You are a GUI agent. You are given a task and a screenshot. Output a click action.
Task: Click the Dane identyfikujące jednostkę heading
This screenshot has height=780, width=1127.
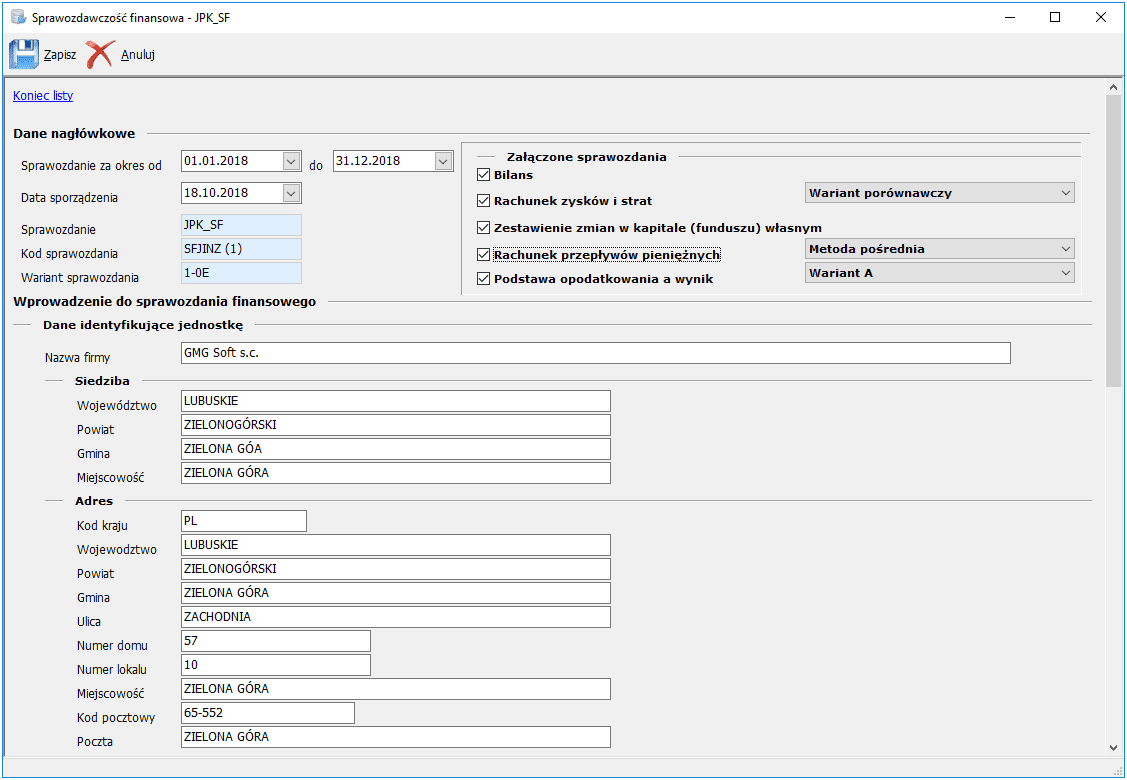coord(143,325)
